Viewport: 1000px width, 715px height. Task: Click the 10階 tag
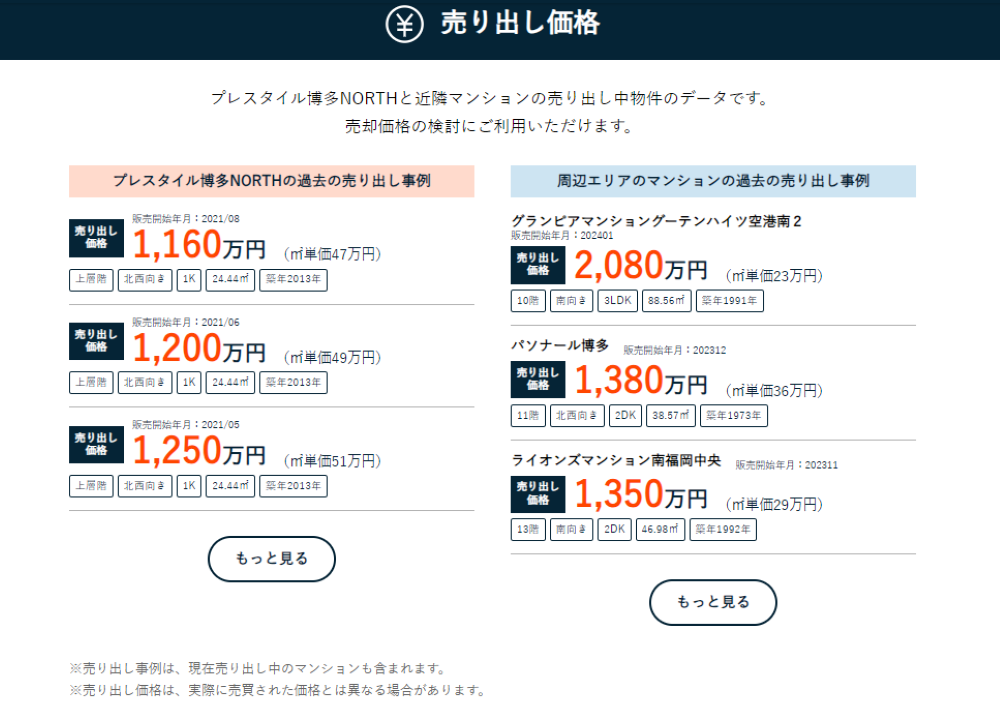tap(528, 301)
